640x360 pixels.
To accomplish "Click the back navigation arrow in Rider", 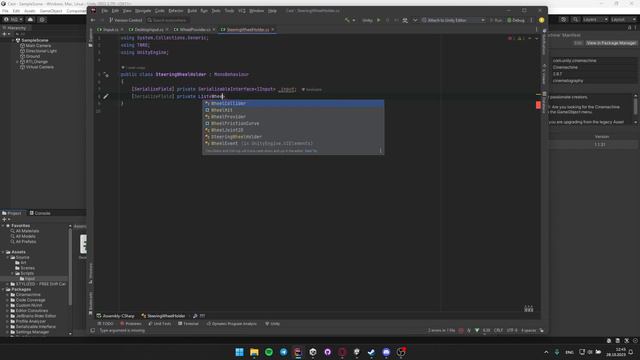I will 93,20.
